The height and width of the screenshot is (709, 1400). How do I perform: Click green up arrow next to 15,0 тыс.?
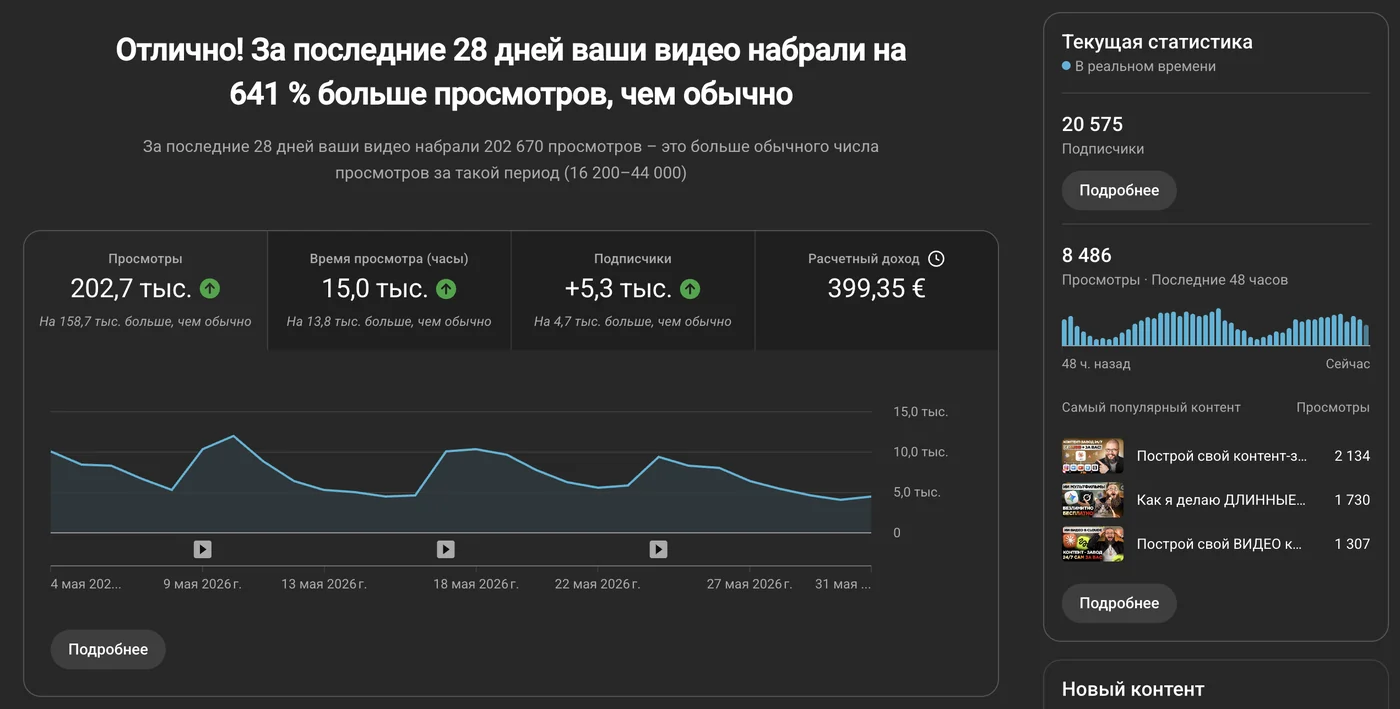tap(446, 289)
